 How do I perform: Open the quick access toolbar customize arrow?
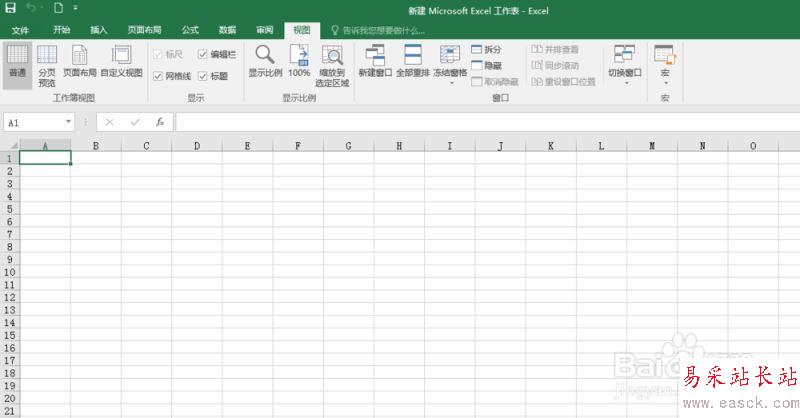point(76,8)
